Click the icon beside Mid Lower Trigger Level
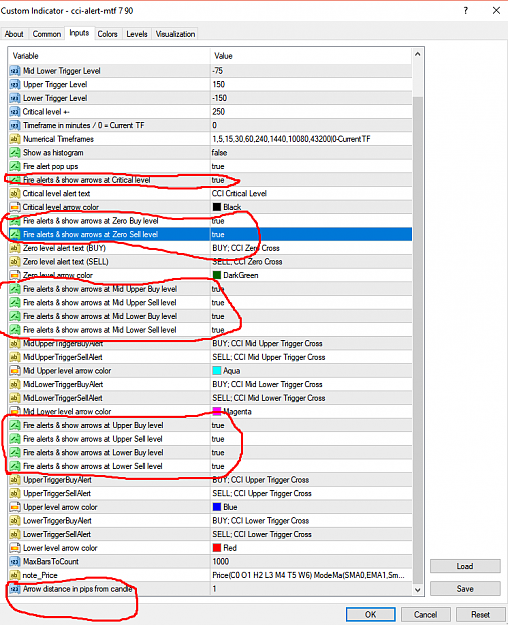 tap(15, 71)
